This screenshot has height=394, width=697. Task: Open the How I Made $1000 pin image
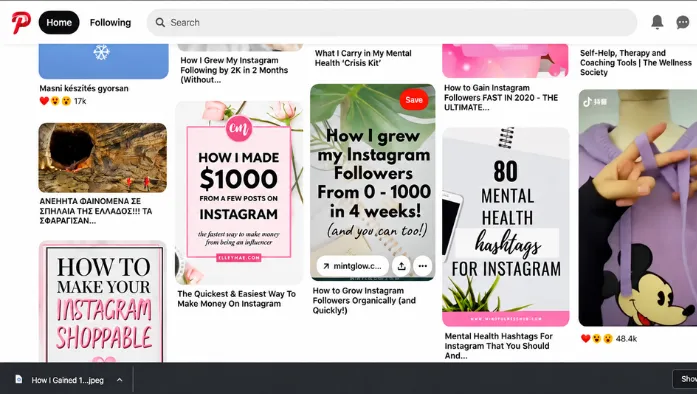[239, 193]
